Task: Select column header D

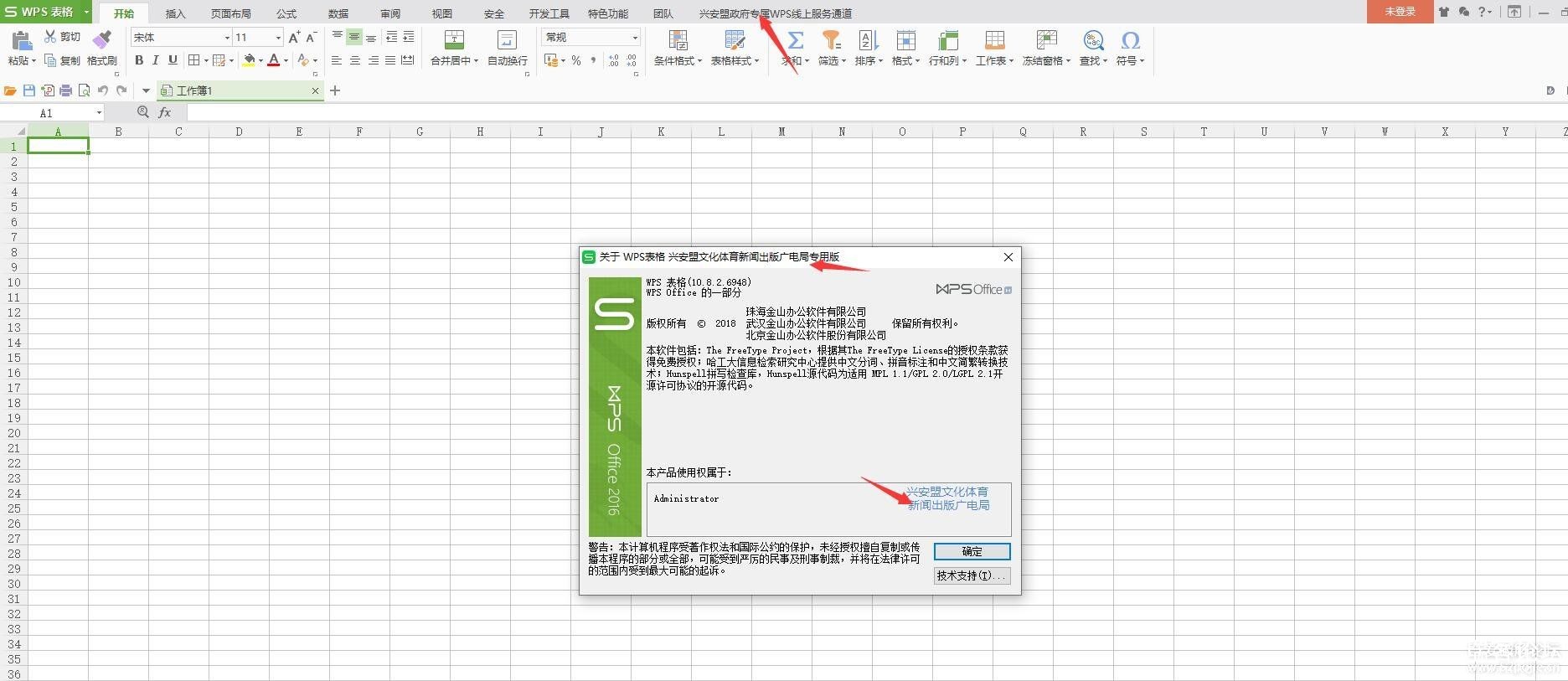Action: pyautogui.click(x=239, y=132)
